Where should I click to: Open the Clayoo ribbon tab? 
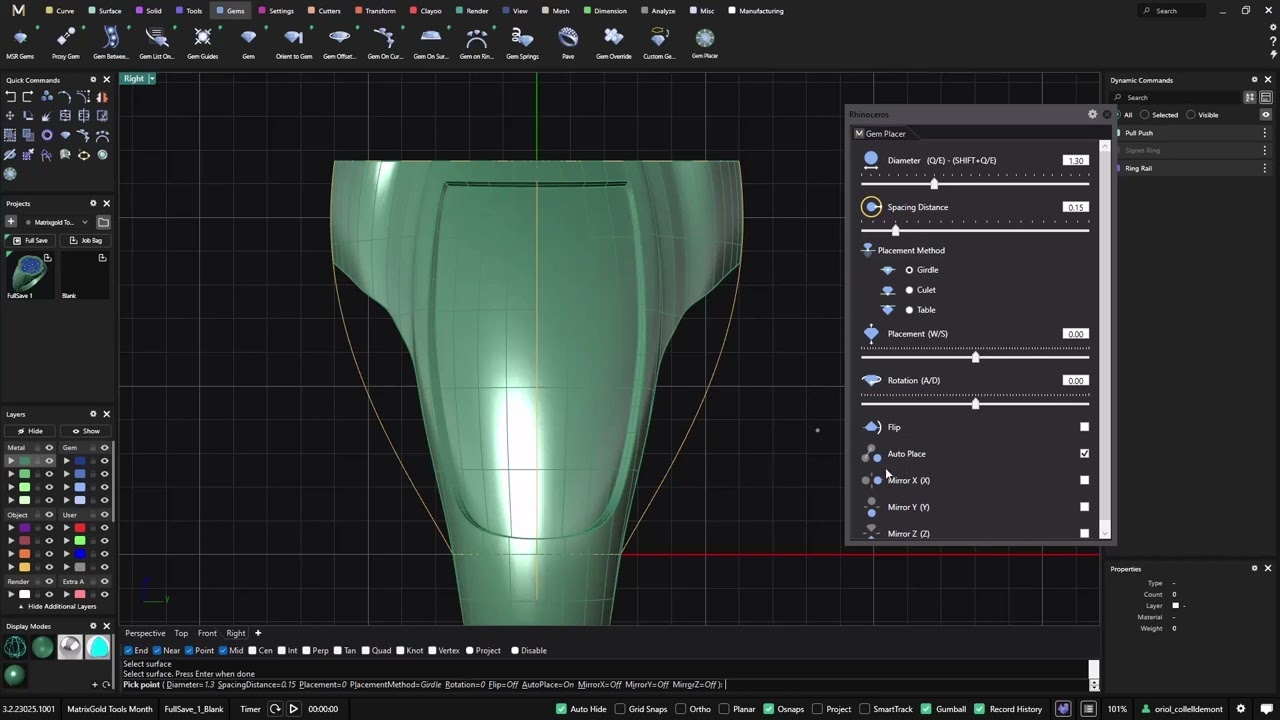(426, 11)
